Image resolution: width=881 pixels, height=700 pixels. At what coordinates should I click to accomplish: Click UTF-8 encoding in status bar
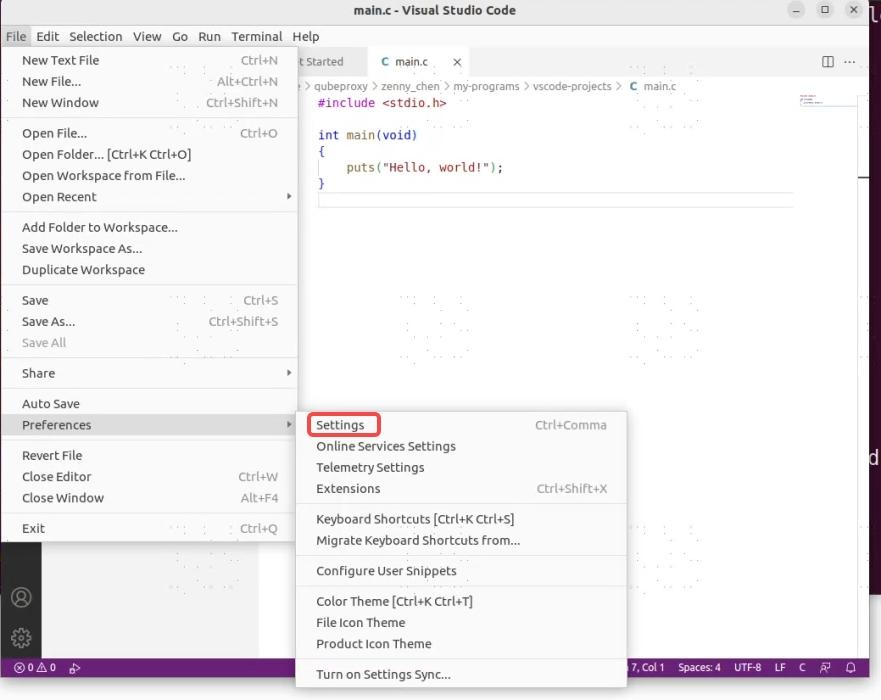coord(747,667)
